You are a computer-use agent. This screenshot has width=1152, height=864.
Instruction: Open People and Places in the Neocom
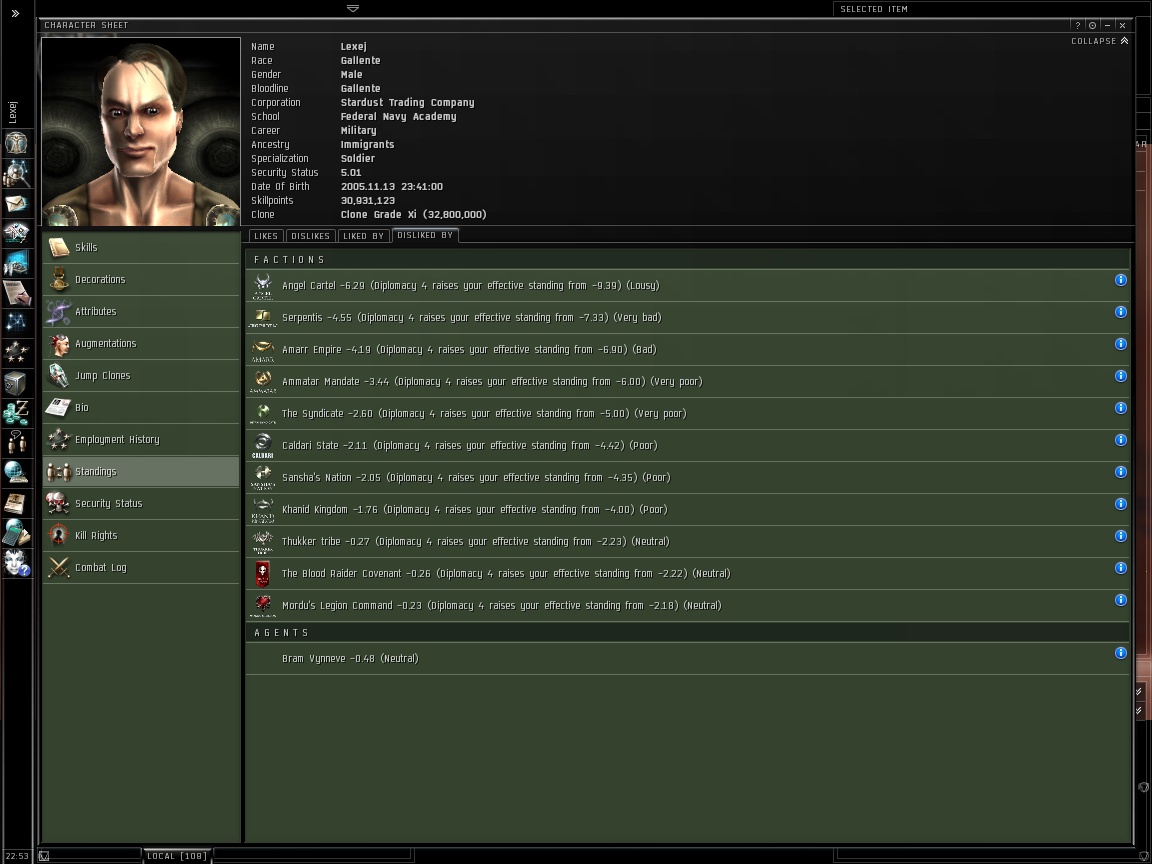16,173
